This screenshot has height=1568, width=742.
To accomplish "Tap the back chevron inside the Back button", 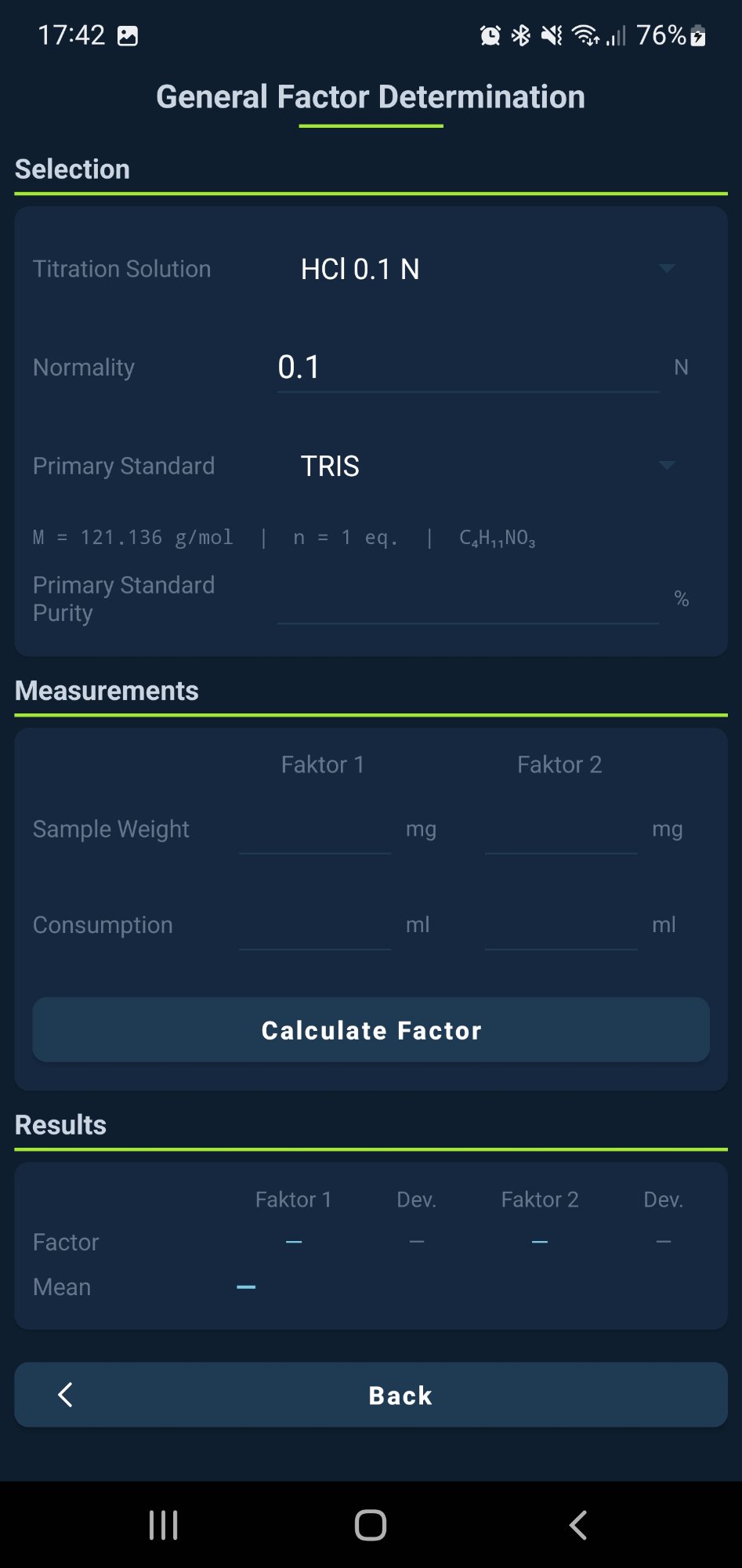I will click(x=66, y=1395).
